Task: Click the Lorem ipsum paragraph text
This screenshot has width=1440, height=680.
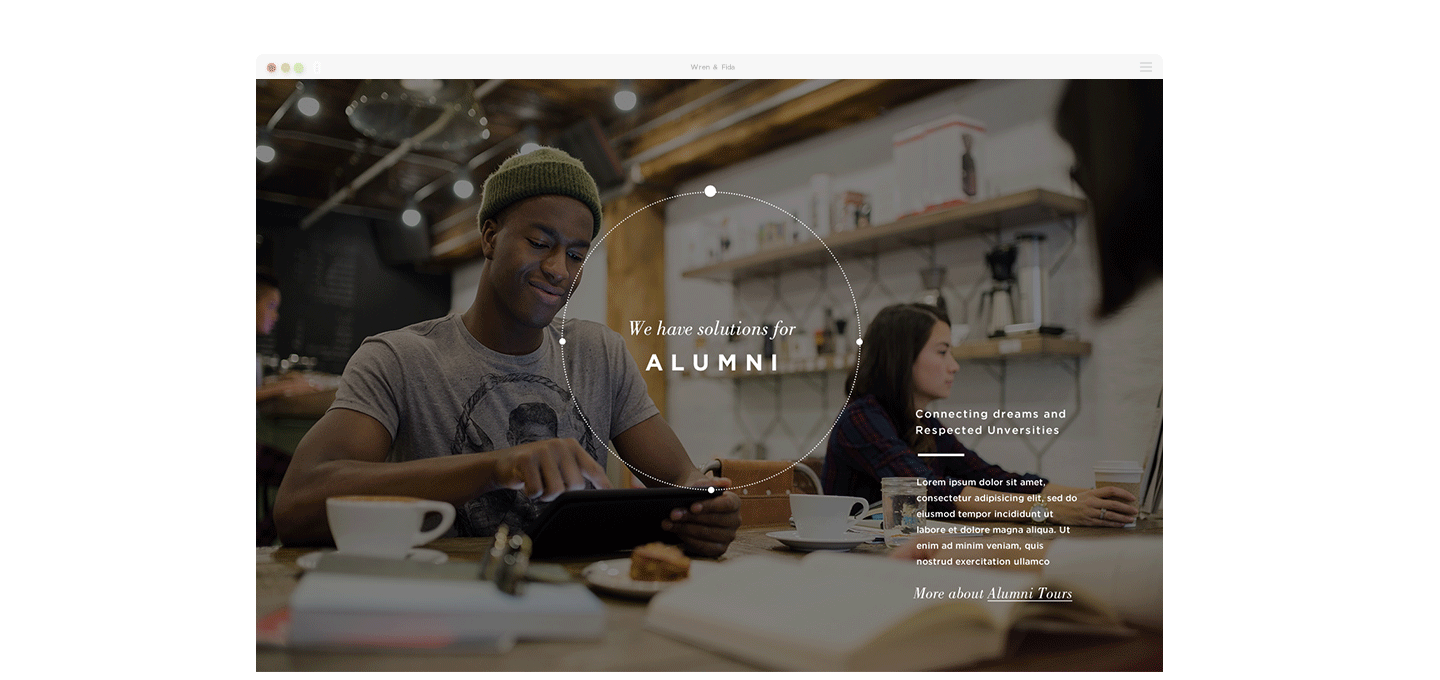Action: click(x=996, y=522)
